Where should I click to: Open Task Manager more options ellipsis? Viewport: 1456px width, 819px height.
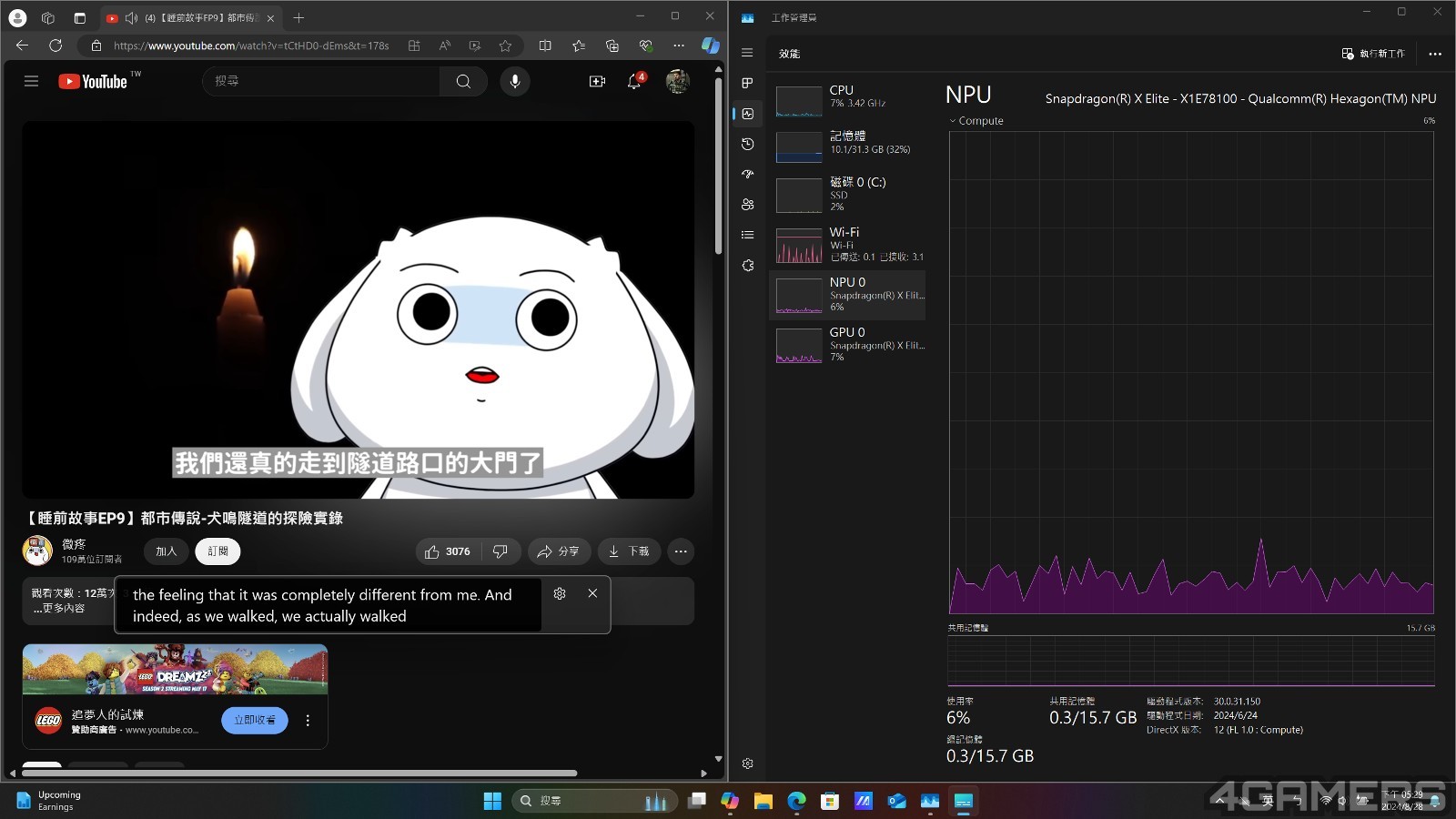click(x=1435, y=54)
